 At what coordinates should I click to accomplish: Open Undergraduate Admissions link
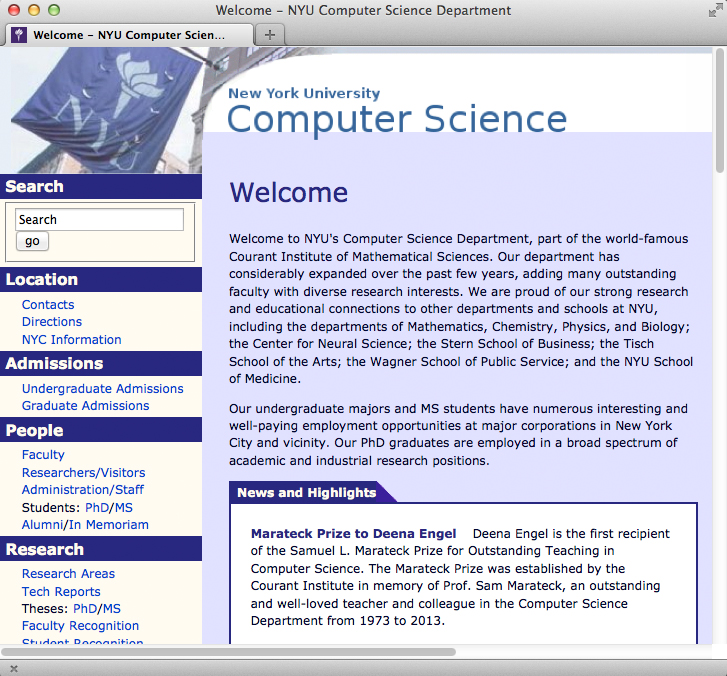(103, 389)
